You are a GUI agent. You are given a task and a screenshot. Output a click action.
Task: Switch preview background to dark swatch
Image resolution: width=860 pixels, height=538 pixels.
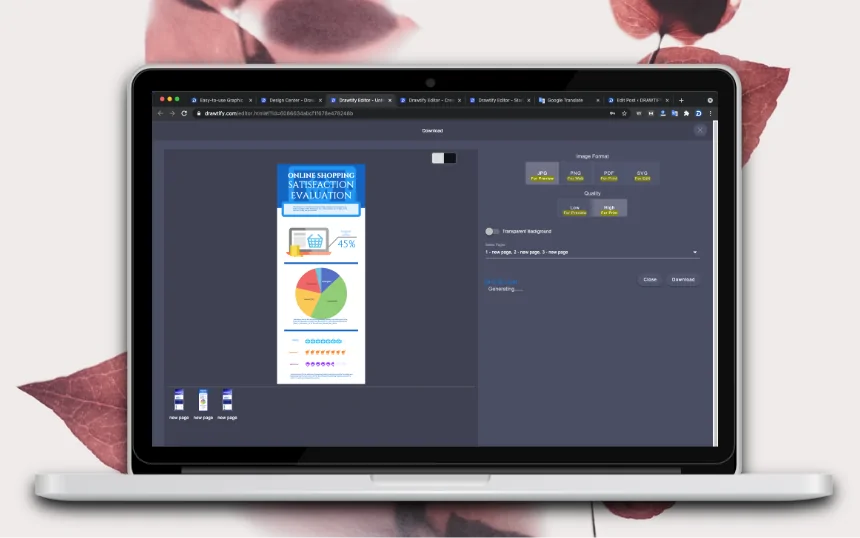pyautogui.click(x=450, y=158)
